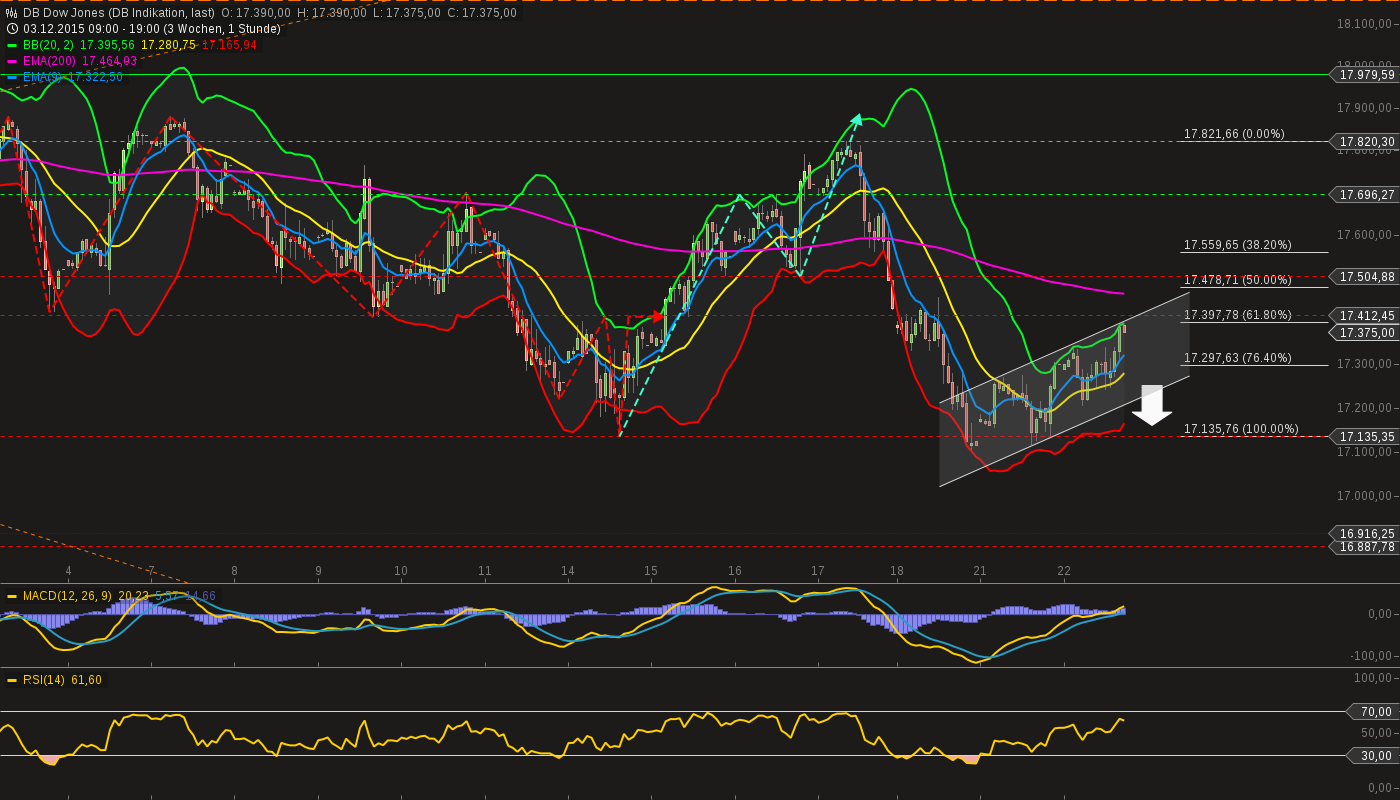Click the 17.375,00 current price tag on axis
Screen dimensions: 1400x800
coord(1365,333)
